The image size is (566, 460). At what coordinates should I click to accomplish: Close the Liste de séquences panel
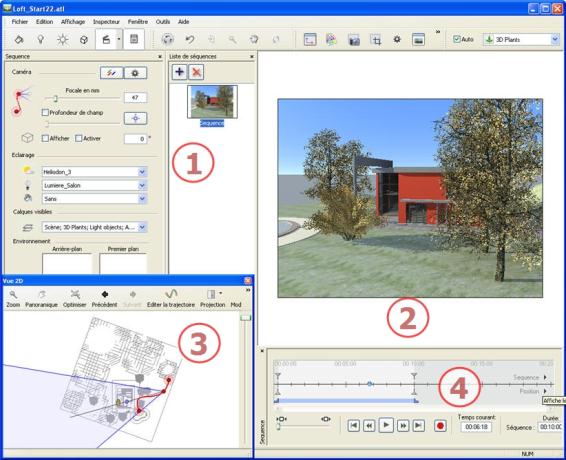click(252, 57)
